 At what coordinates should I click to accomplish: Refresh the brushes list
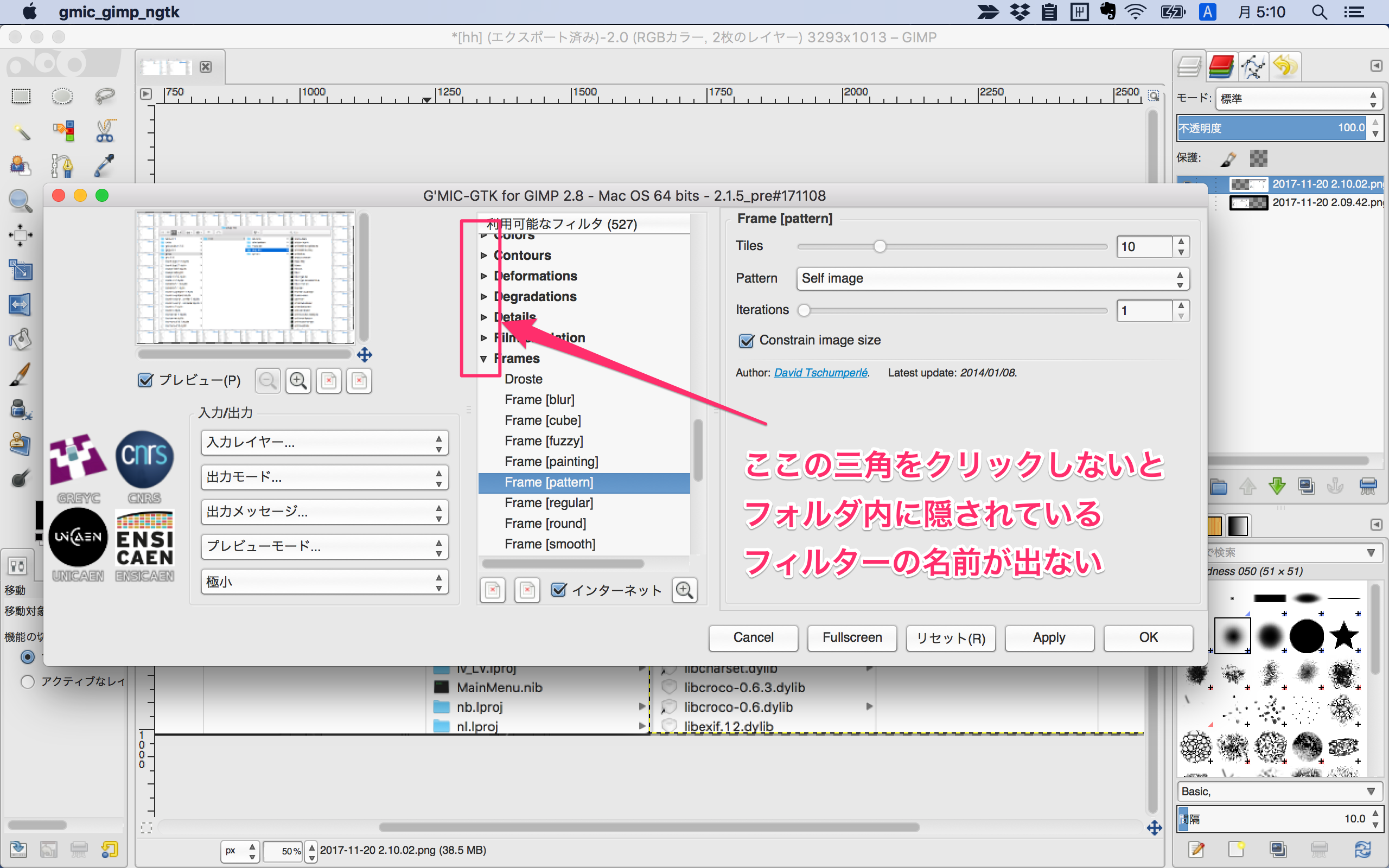click(1363, 848)
